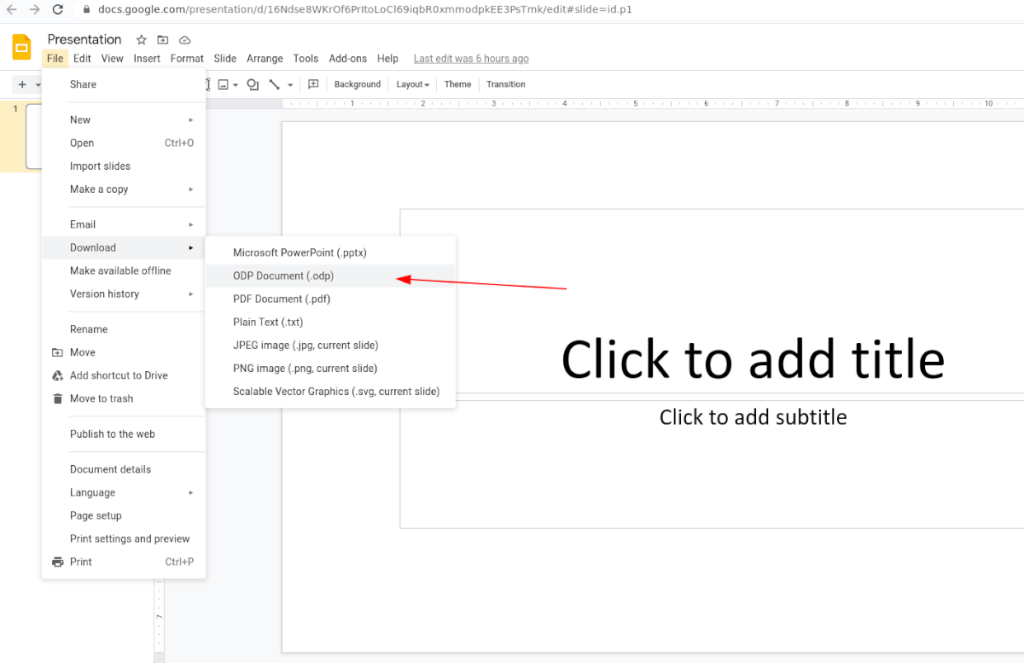Open the Line tool options dropdown
The height and width of the screenshot is (663, 1024).
289,84
